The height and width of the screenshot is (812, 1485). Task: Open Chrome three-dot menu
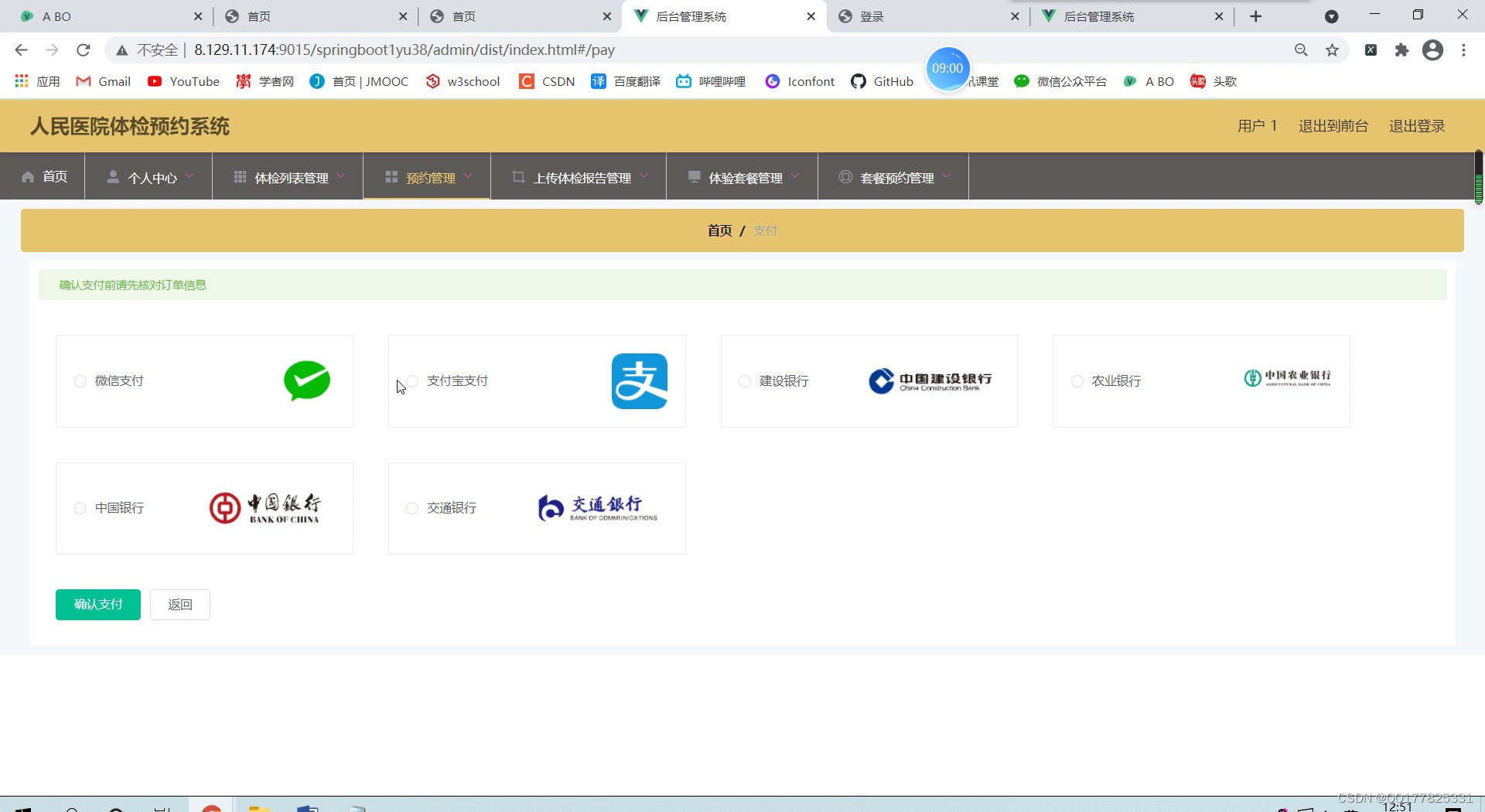tap(1463, 50)
